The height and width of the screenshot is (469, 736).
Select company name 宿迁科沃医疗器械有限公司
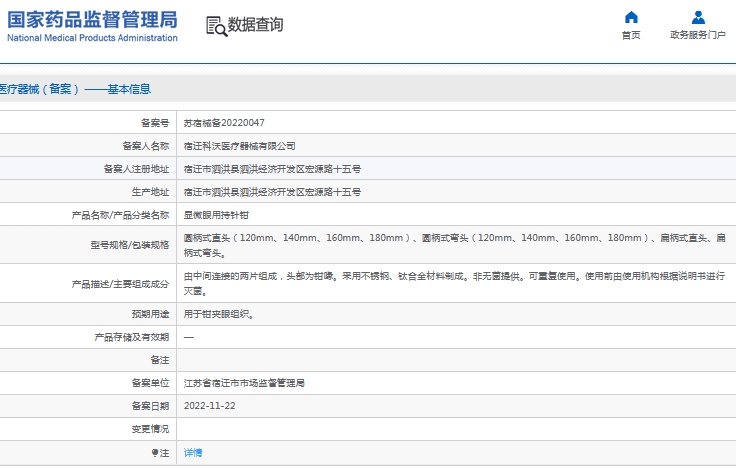[x=239, y=146]
